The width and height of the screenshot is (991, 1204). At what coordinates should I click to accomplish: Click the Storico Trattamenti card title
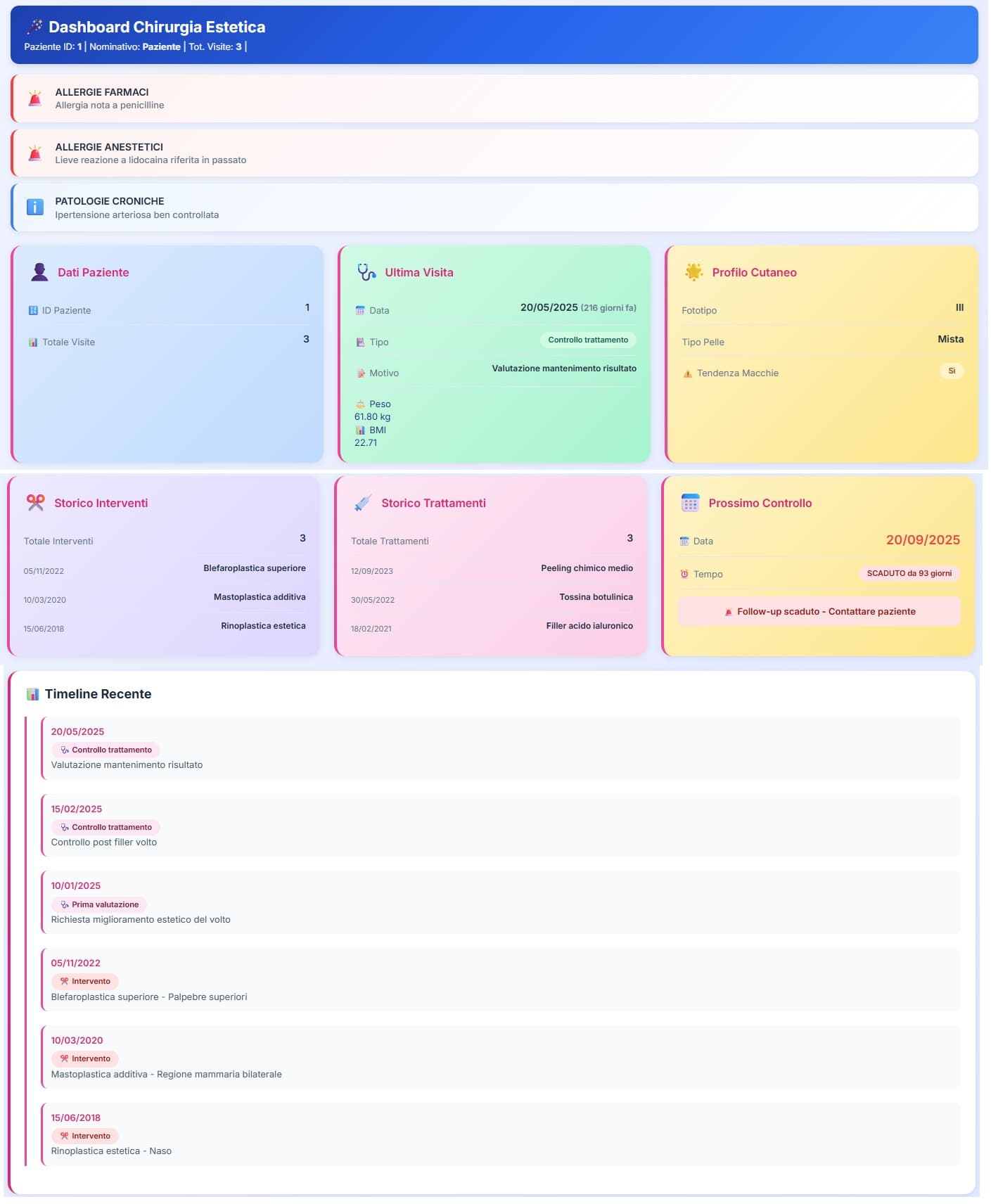[x=433, y=503]
